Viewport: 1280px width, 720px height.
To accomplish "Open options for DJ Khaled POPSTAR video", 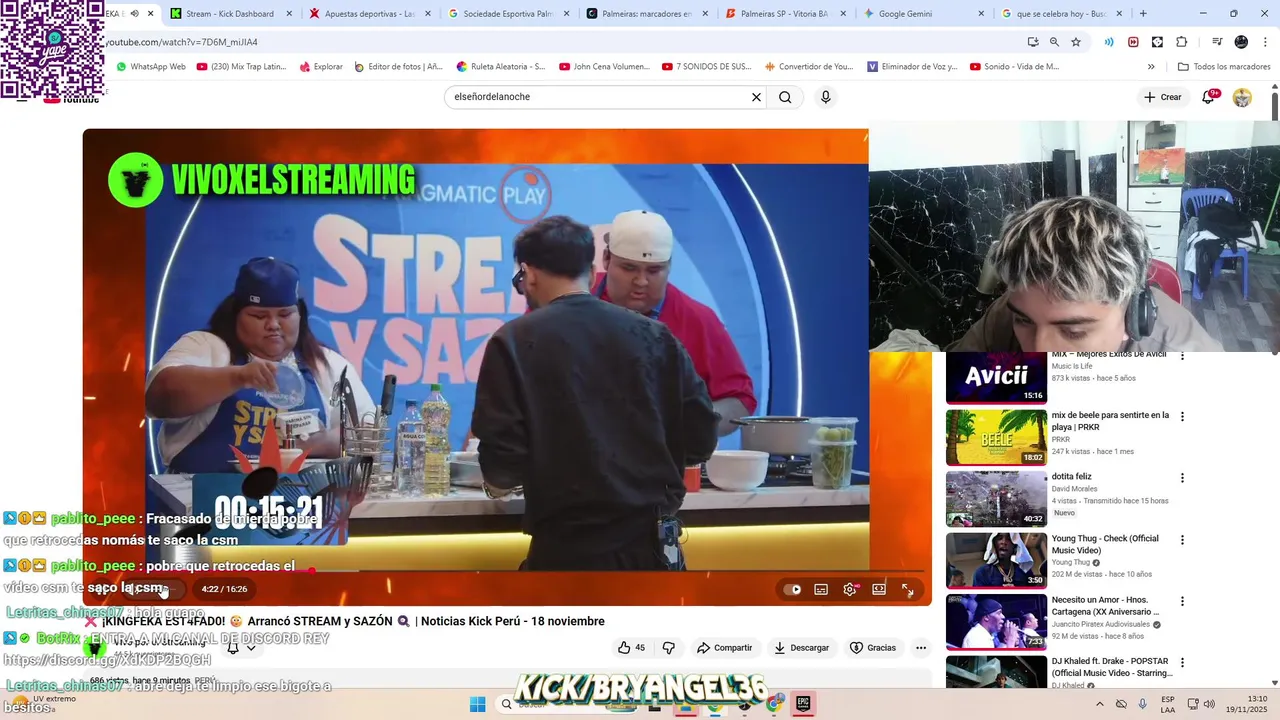I will point(1182,663).
